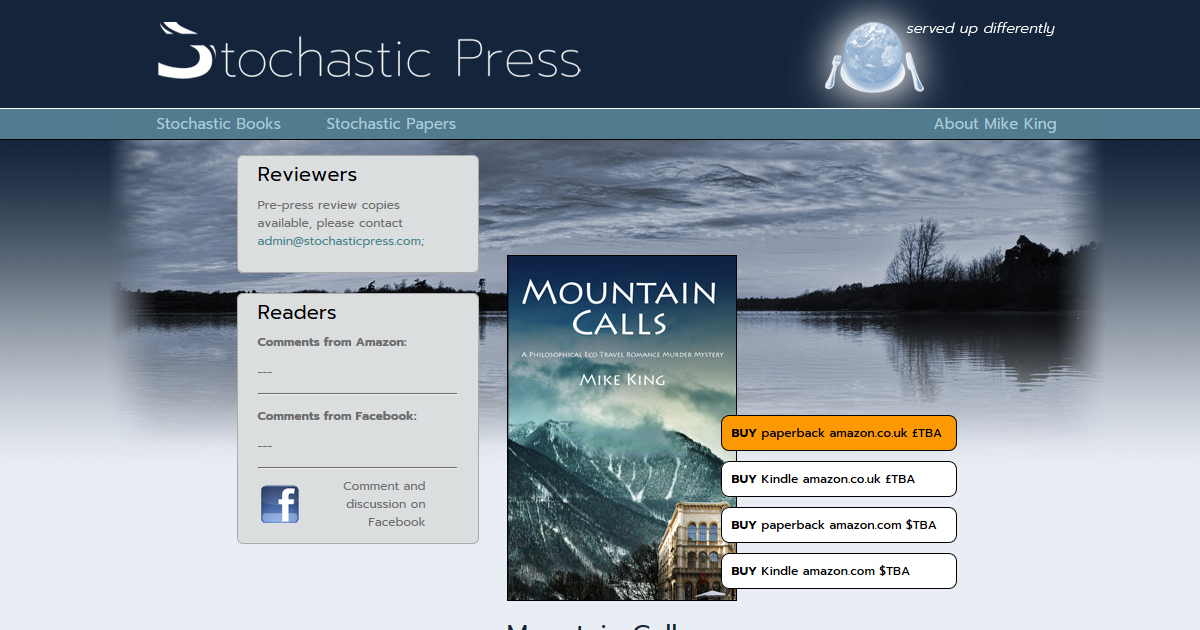Buy Kindle edition from amazon.com
This screenshot has width=1200, height=630.
point(838,571)
